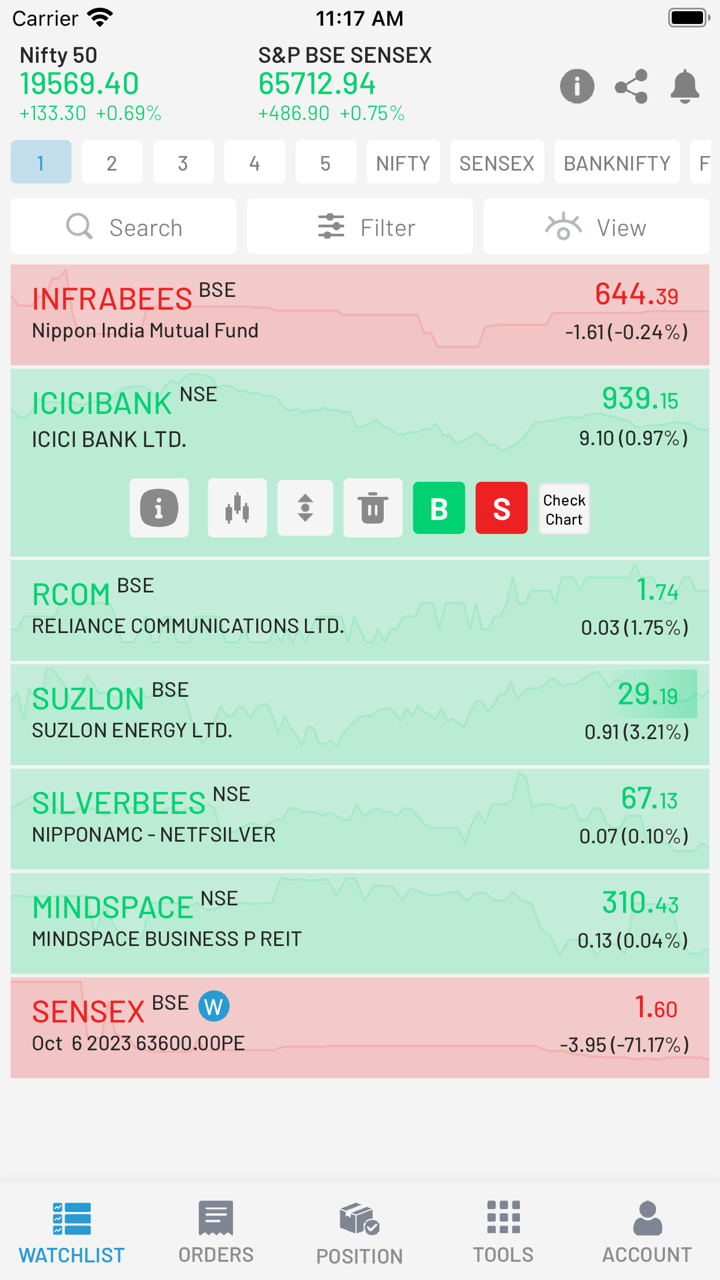The image size is (720, 1280).
Task: Open market depth icon for ICICIBANK
Action: tap(305, 508)
